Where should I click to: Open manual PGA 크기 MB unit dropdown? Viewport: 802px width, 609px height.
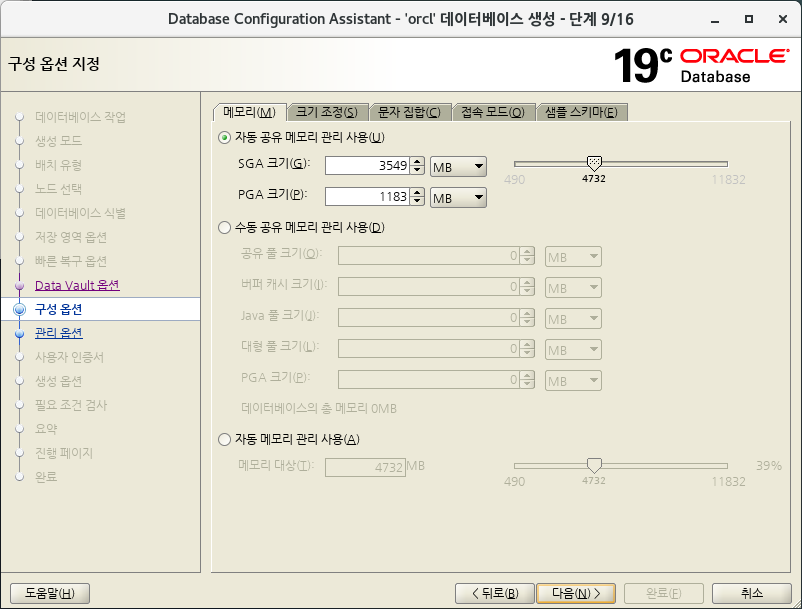tap(573, 381)
